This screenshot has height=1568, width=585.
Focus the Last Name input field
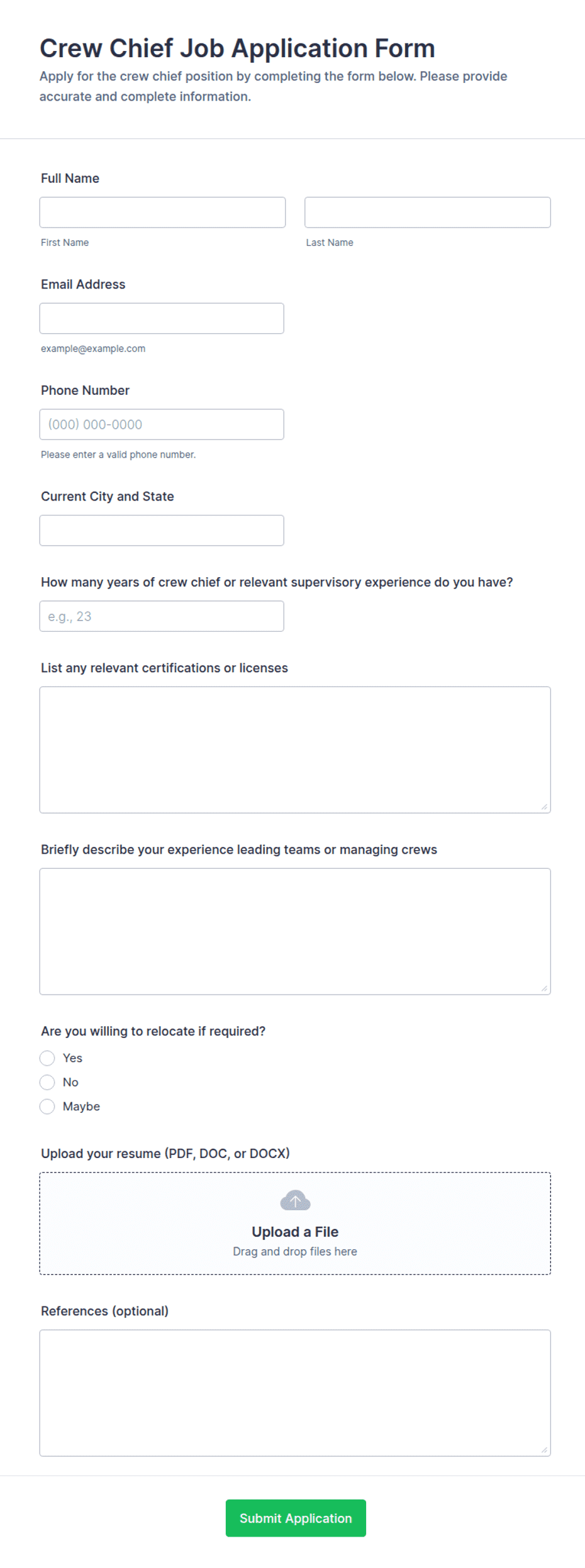[x=428, y=213]
